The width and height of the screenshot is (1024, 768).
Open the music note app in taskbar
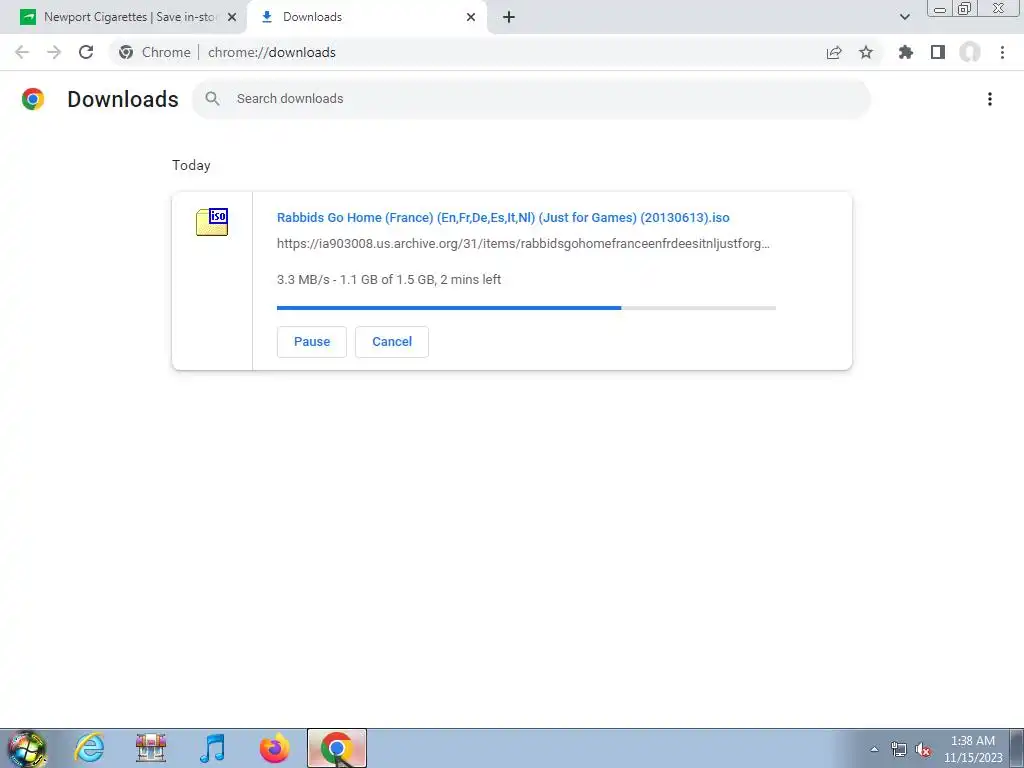pos(212,748)
